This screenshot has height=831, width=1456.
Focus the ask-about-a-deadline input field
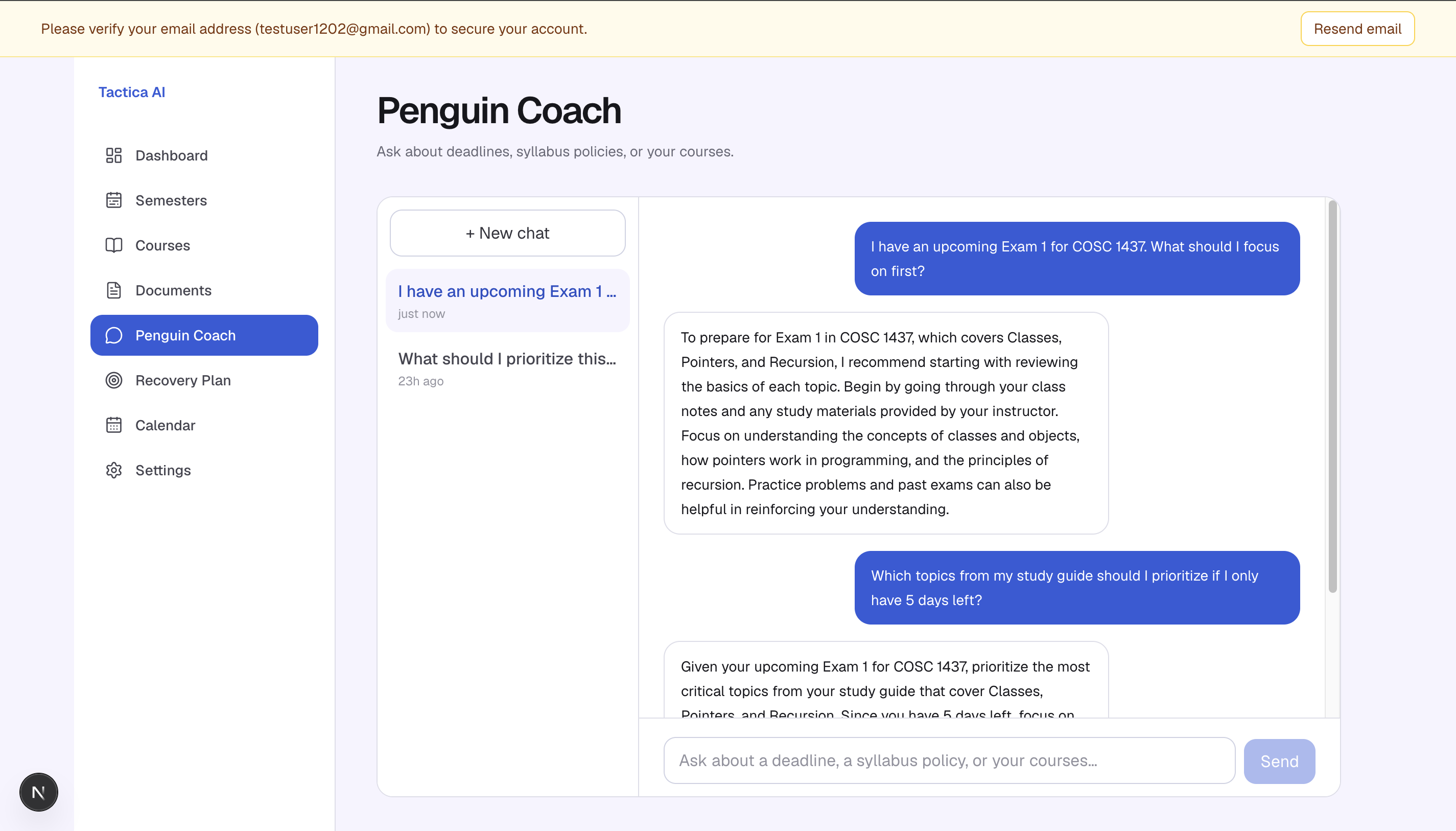(949, 761)
